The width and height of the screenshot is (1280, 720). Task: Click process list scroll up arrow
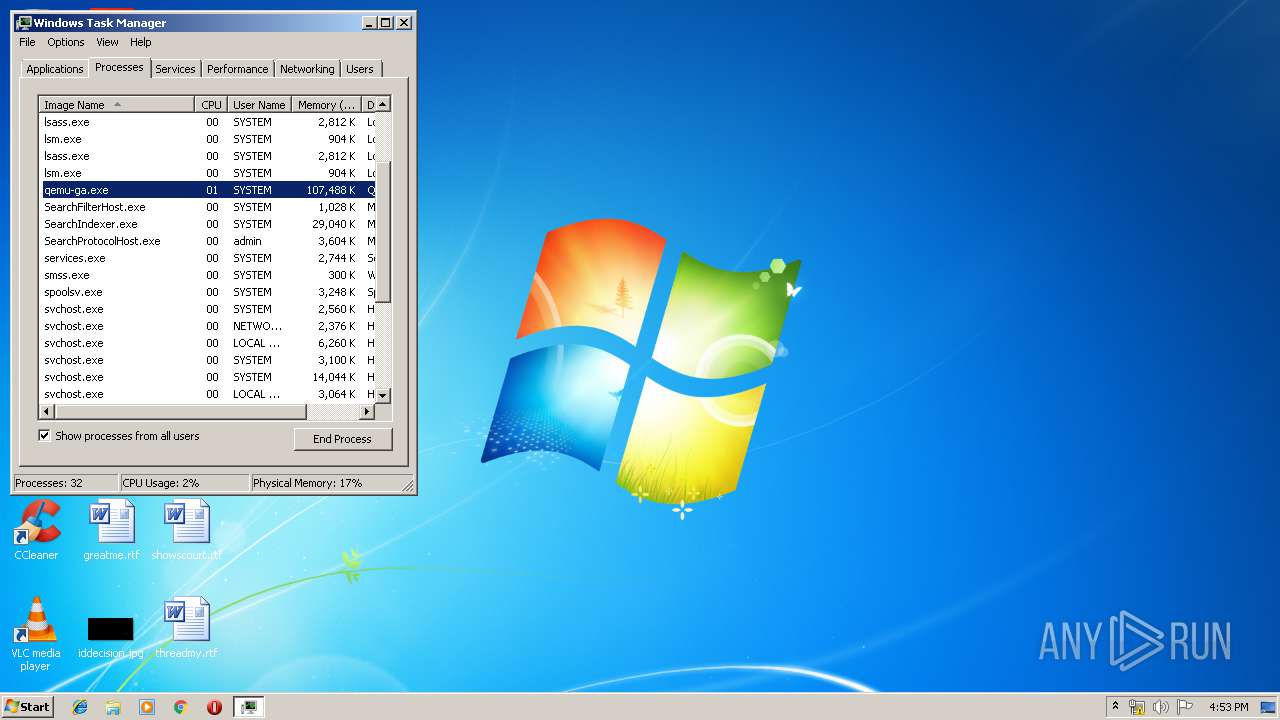point(383,104)
